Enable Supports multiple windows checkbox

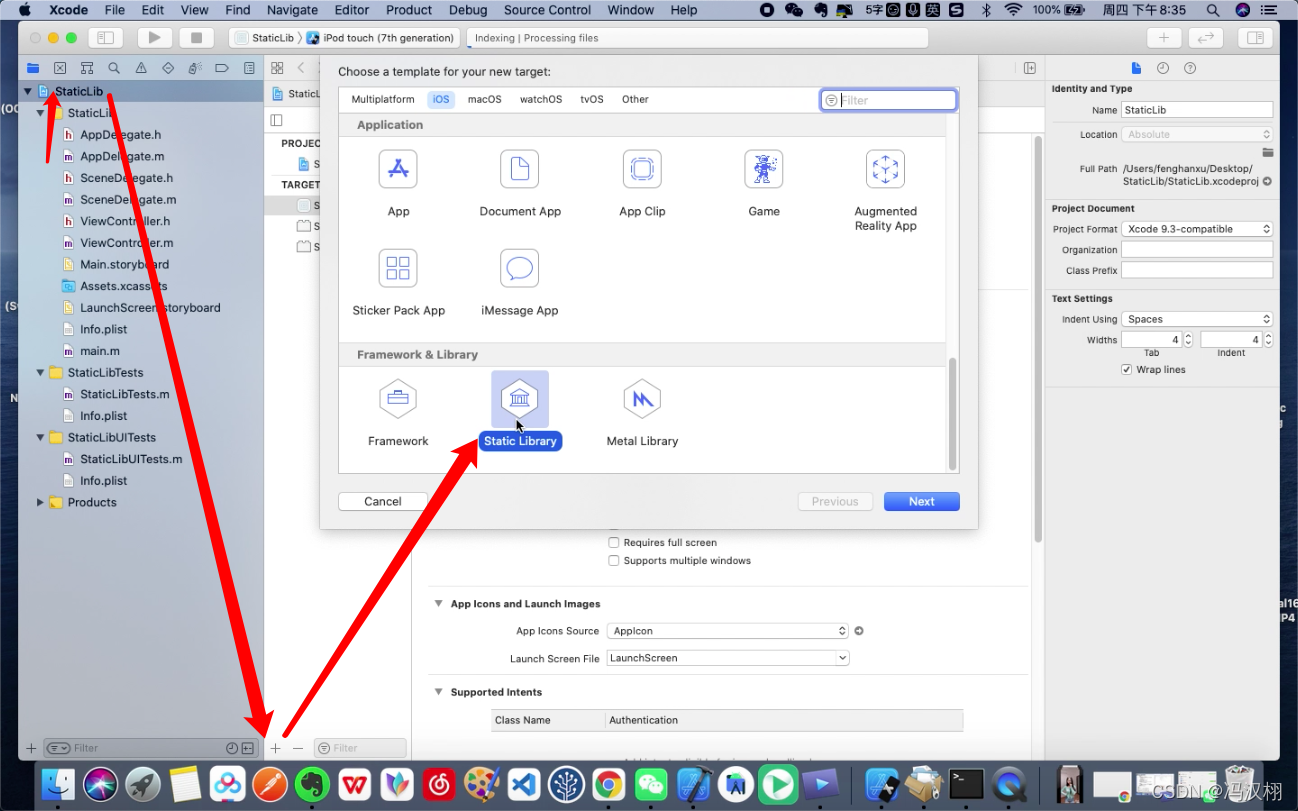(x=614, y=560)
